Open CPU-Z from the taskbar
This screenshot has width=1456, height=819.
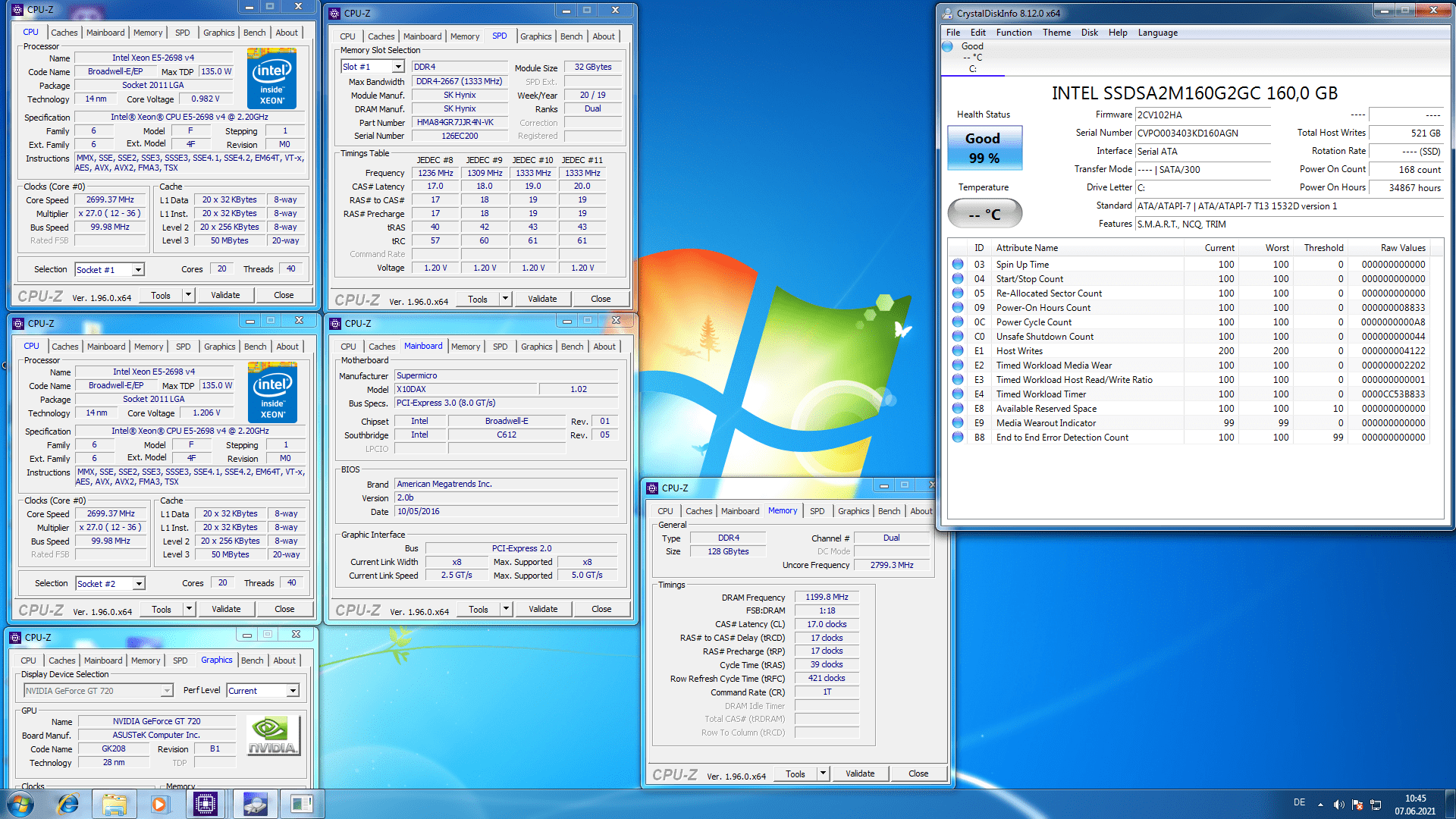pyautogui.click(x=206, y=804)
